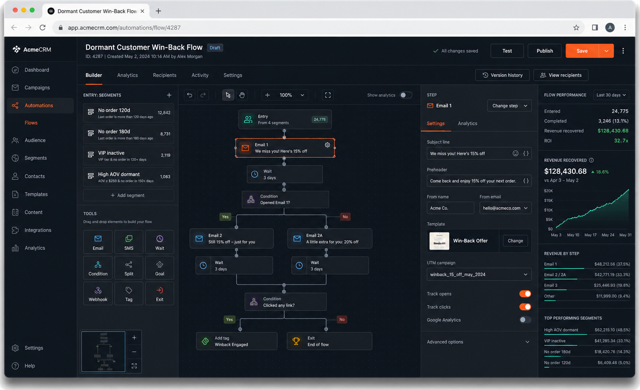Insert emoji in subject line

click(x=516, y=153)
